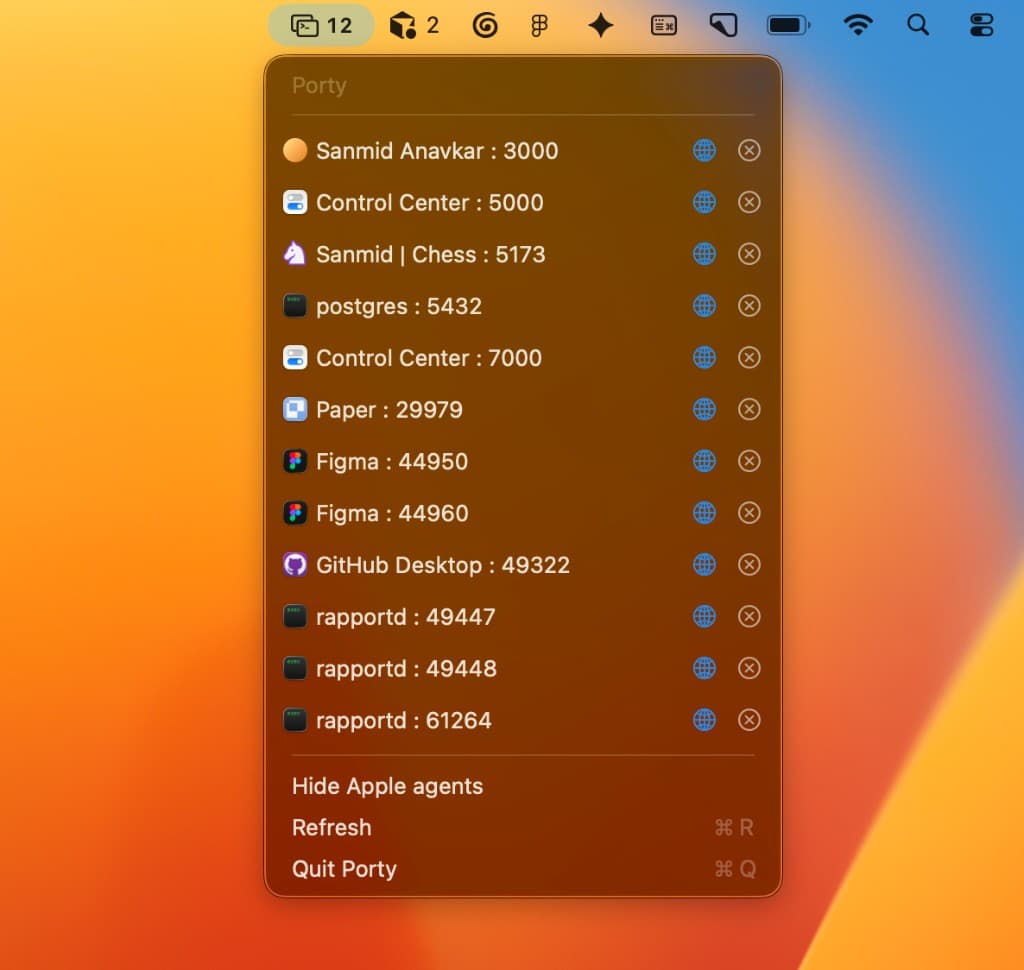This screenshot has height=970, width=1024.
Task: Open rapportd port 61264 globe icon
Action: [x=704, y=720]
